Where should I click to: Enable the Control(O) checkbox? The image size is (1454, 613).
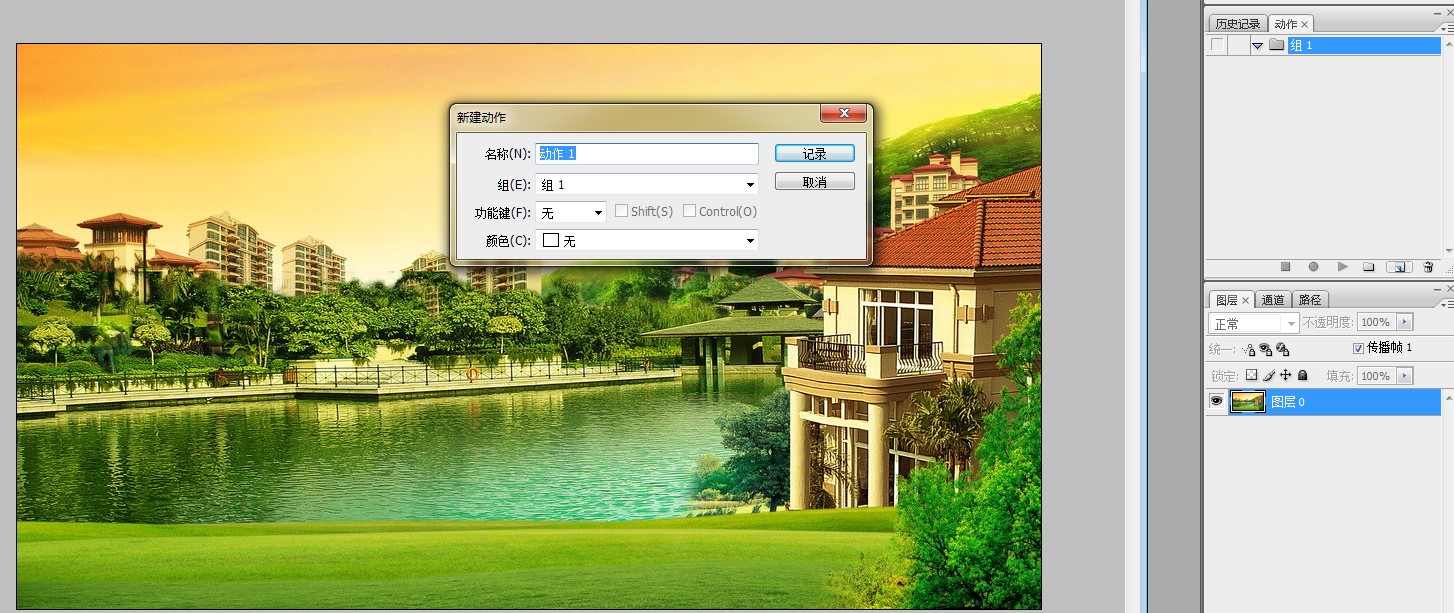pos(689,211)
